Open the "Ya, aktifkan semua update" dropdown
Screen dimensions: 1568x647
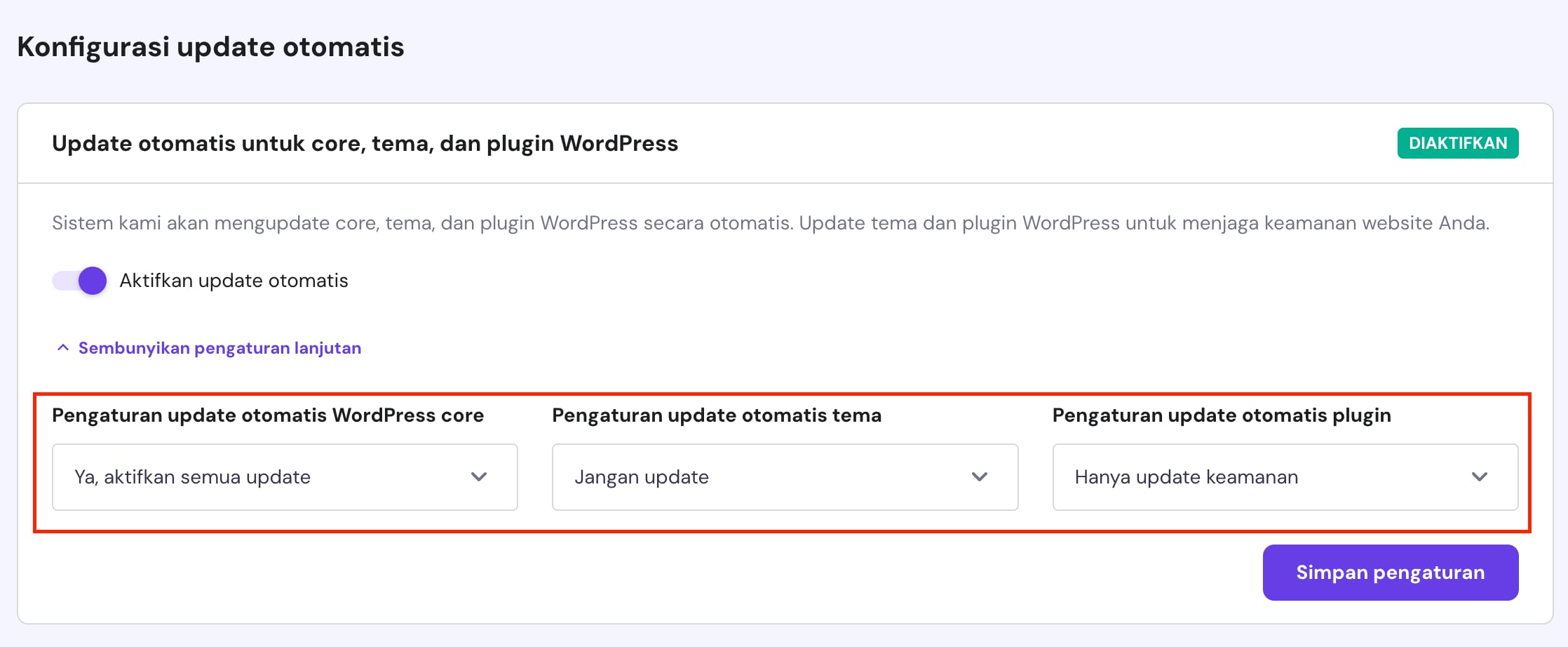pyautogui.click(x=285, y=477)
